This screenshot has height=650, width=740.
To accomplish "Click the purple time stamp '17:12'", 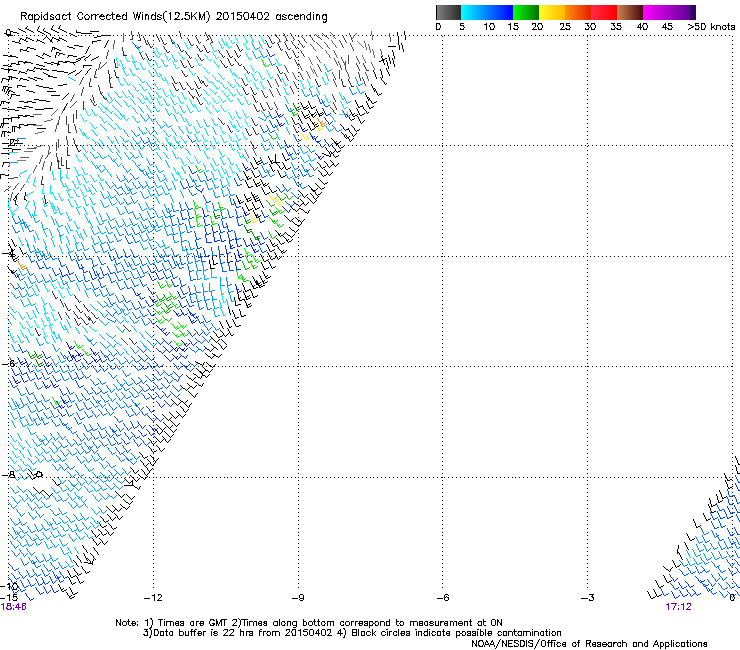I will point(678,607).
